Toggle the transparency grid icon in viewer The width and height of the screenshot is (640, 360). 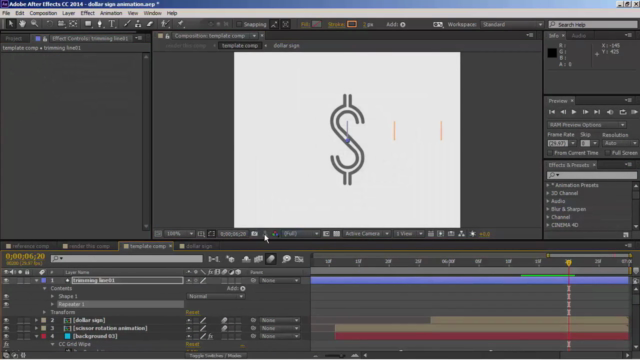click(x=336, y=234)
